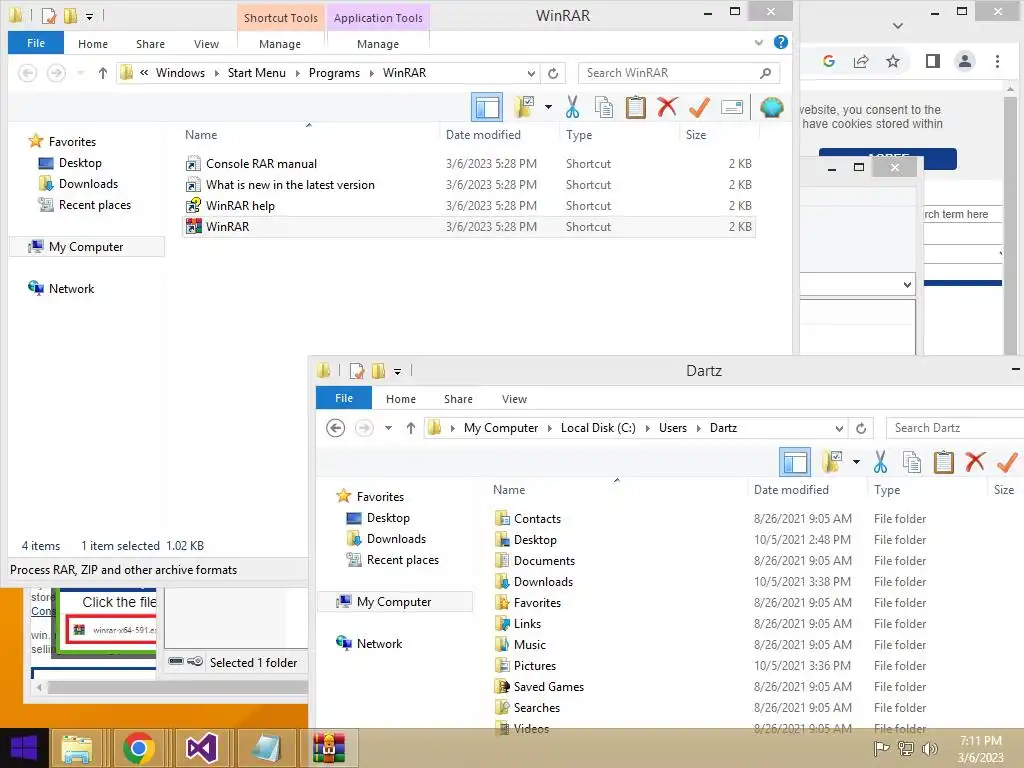Select Network in WinRAR window sidebar
This screenshot has height=768, width=1024.
(71, 289)
